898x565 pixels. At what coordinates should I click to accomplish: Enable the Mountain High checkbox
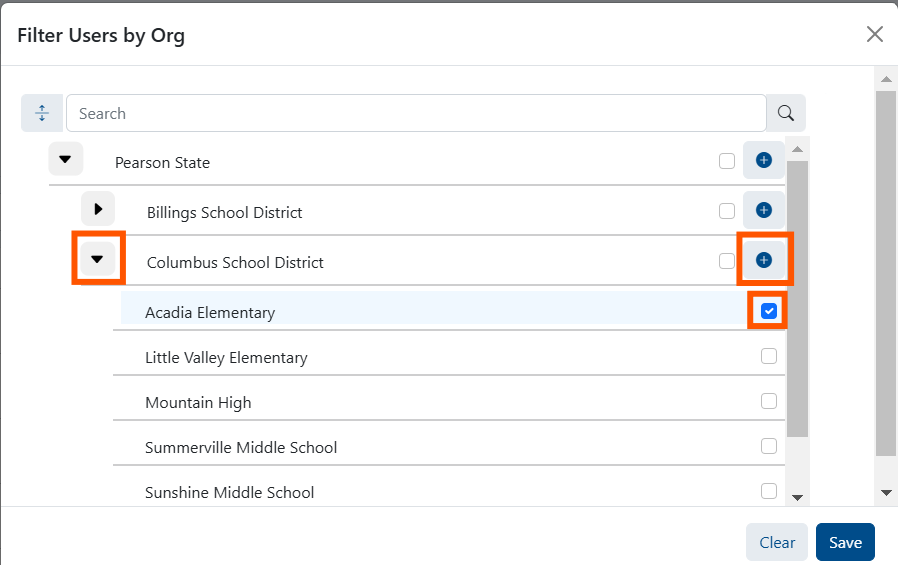coord(768,401)
